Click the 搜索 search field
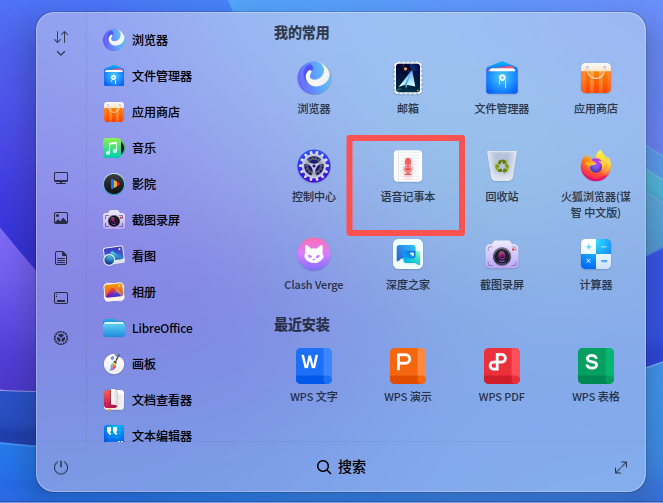 [x=341, y=467]
